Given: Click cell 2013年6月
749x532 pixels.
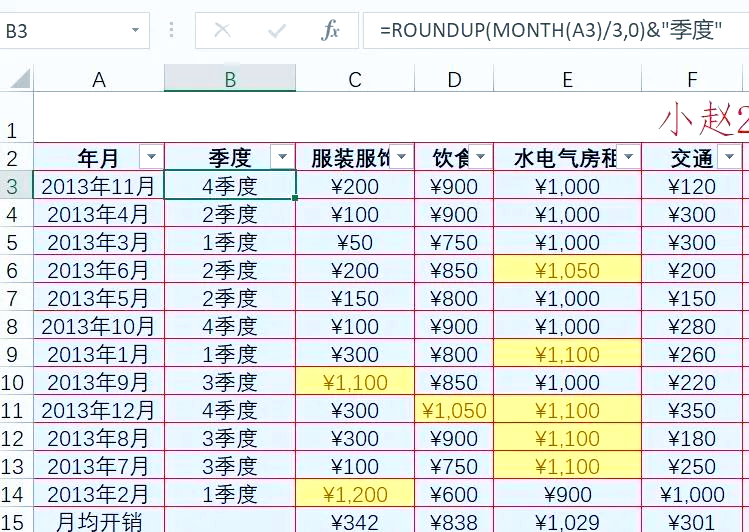Looking at the screenshot, I should pyautogui.click(x=99, y=269).
